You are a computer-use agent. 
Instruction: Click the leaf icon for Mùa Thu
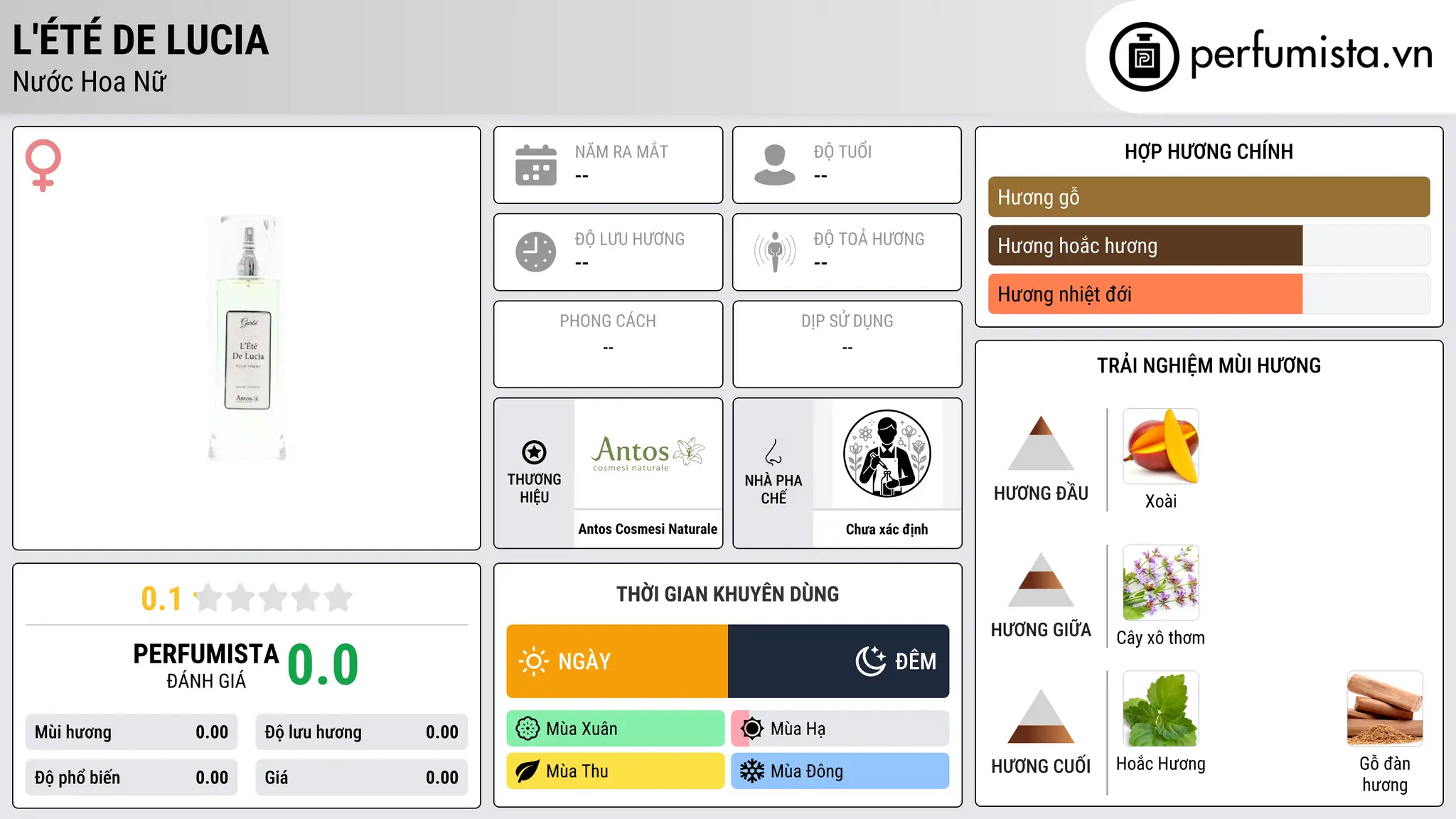(528, 771)
